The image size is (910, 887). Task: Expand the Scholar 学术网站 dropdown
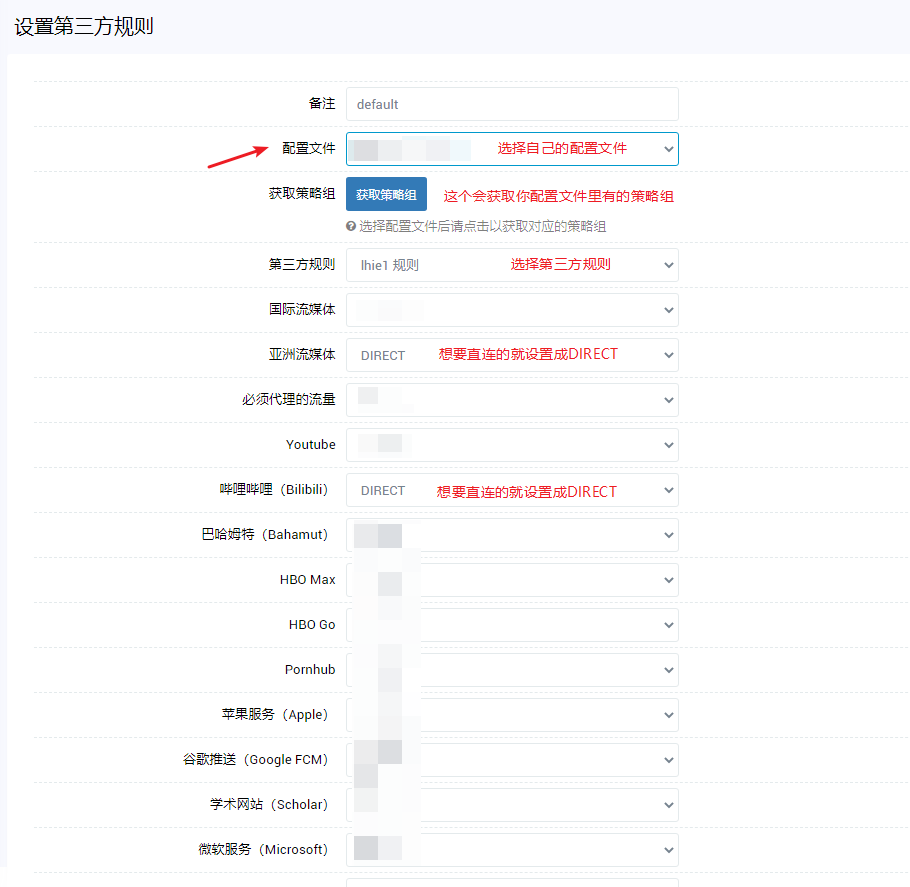pyautogui.click(x=512, y=804)
